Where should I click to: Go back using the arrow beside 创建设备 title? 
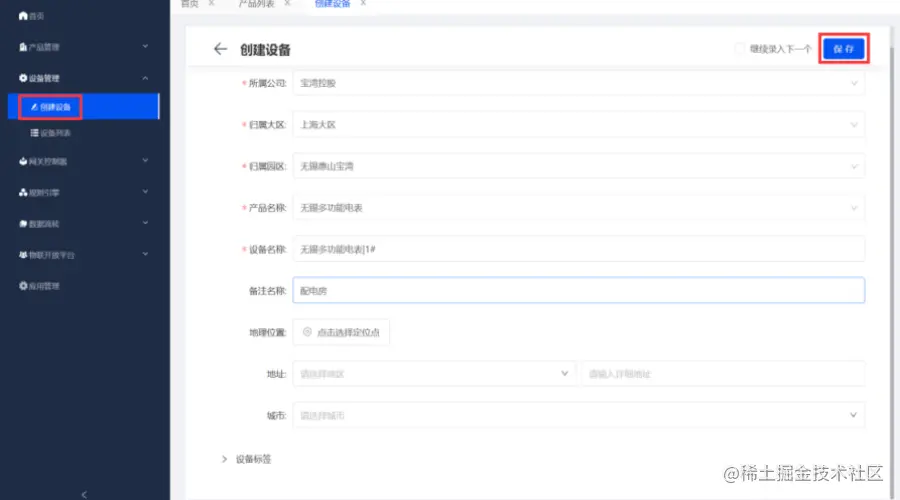(220, 49)
